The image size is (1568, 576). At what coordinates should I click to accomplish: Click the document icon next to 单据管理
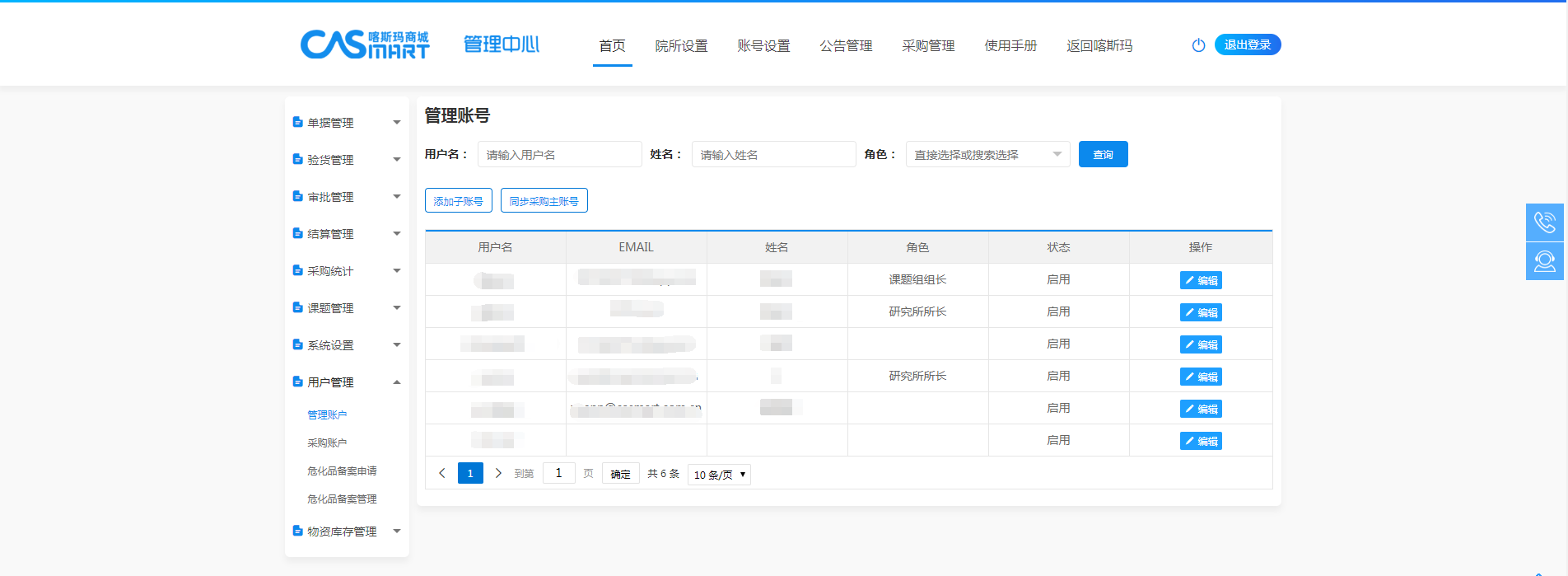297,122
